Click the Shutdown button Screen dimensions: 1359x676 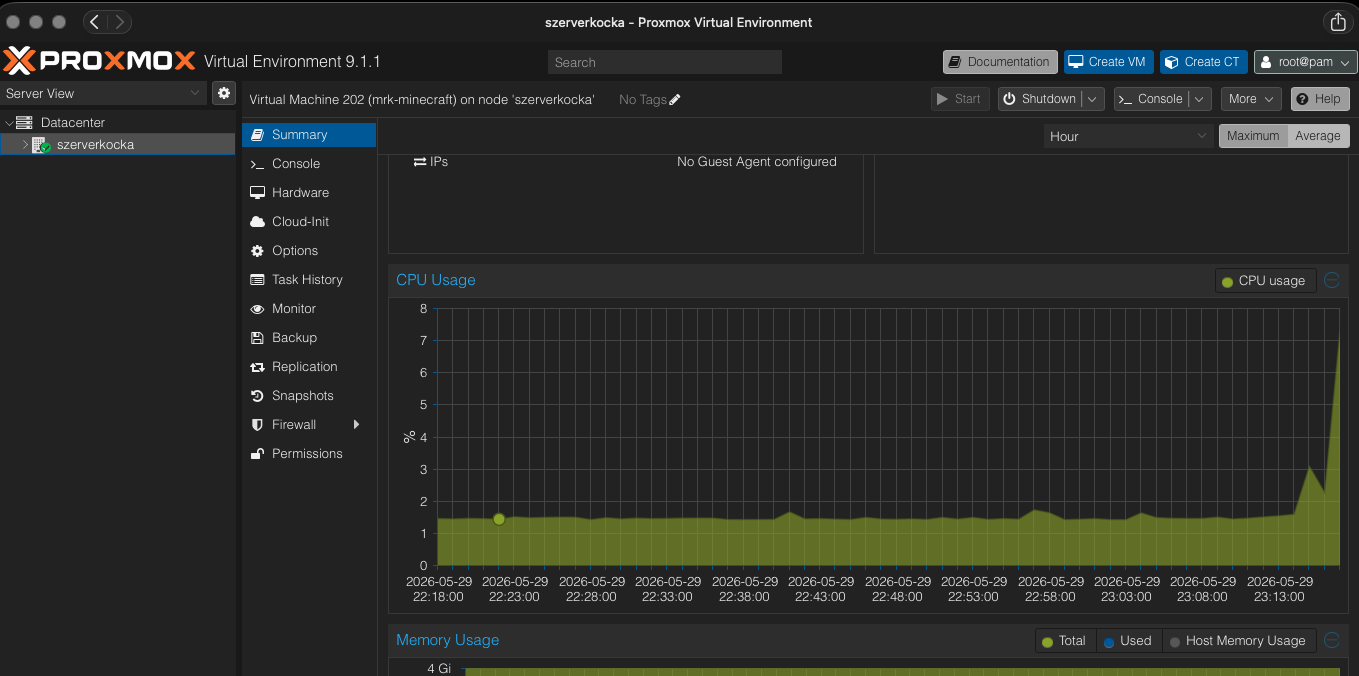(x=1041, y=99)
